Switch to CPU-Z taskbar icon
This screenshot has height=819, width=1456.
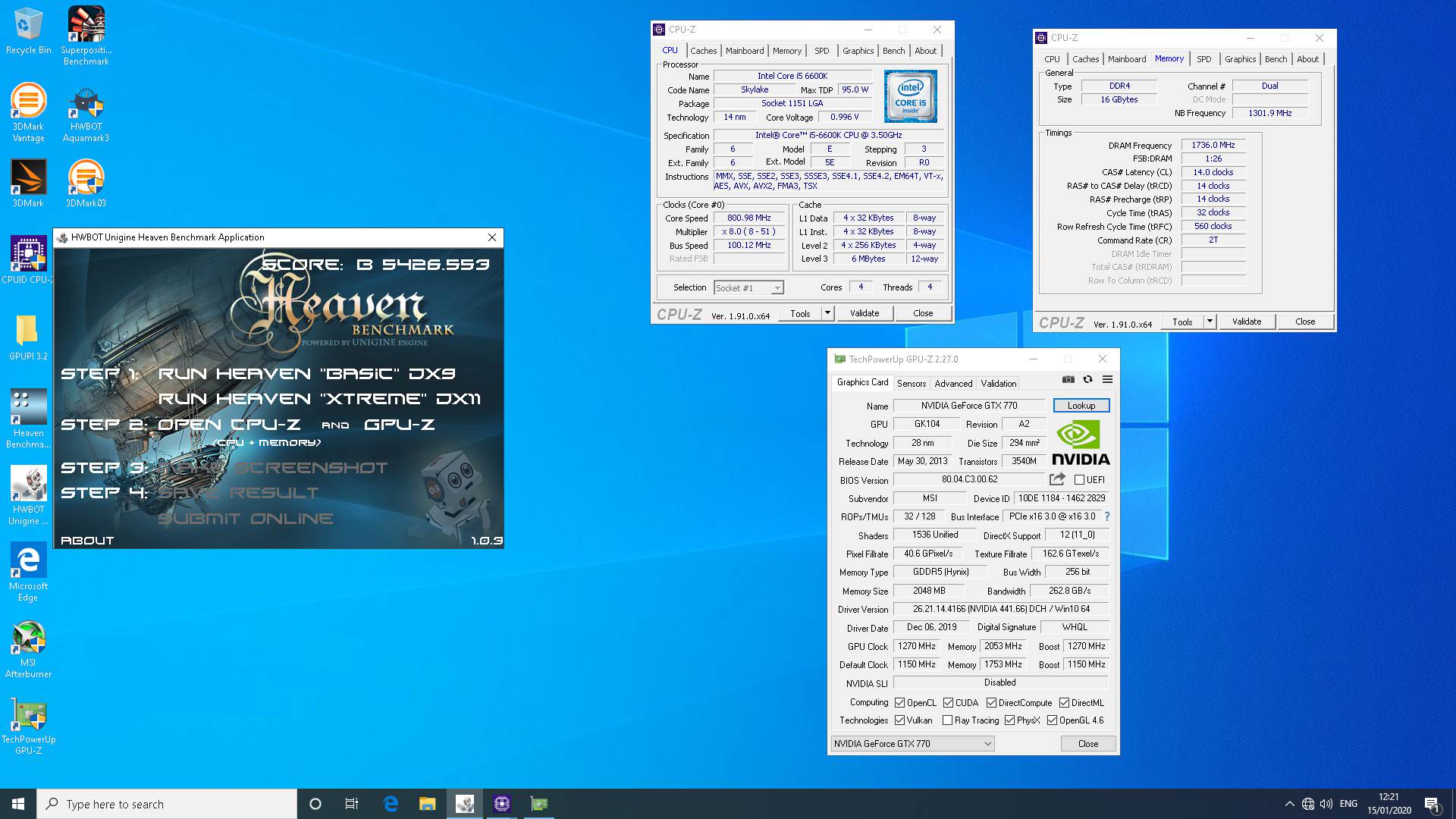pos(501,804)
